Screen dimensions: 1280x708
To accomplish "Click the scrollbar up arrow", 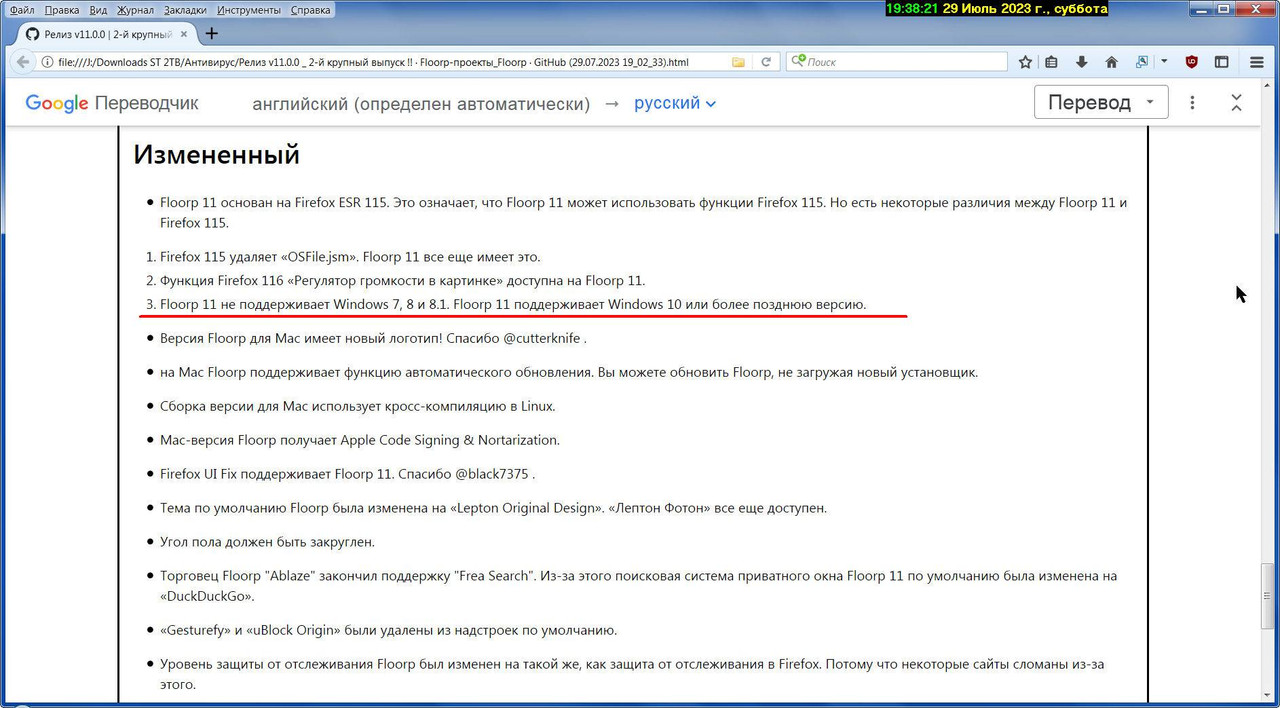I will click(x=1268, y=87).
